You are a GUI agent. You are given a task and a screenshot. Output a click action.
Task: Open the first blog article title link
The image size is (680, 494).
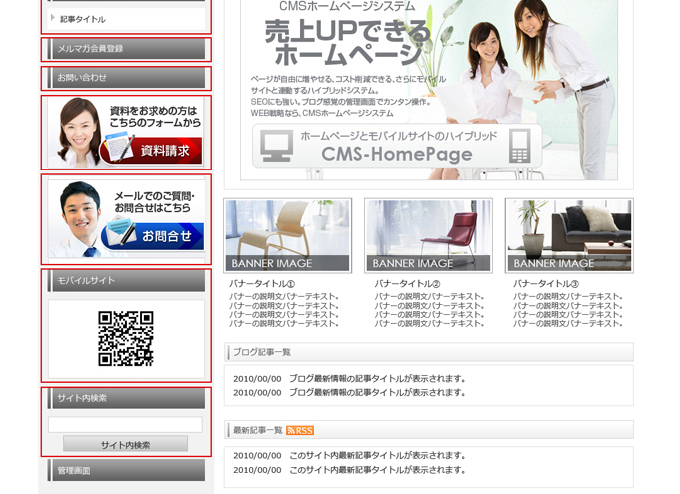click(x=378, y=379)
